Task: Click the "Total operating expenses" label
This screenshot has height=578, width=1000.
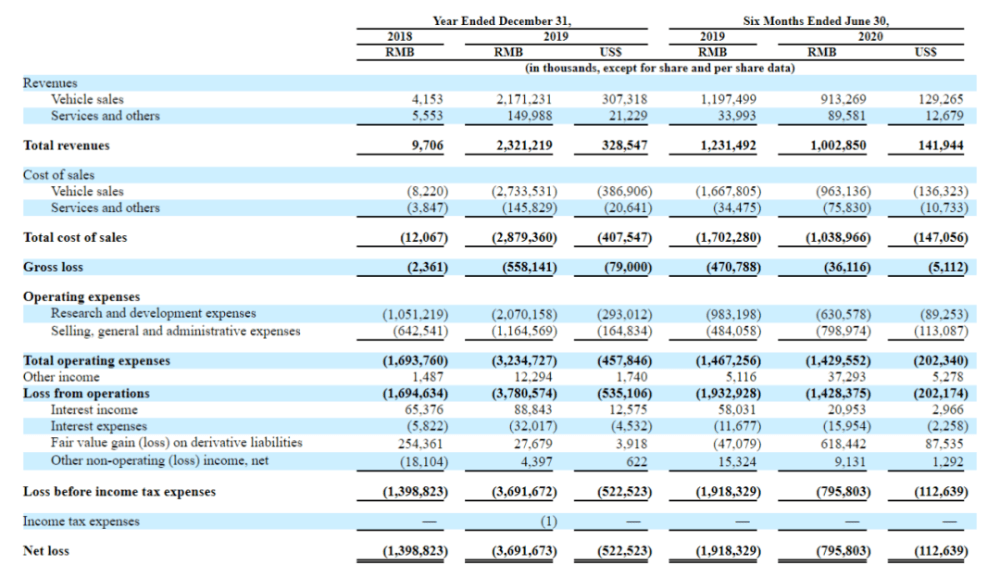Action: tap(97, 361)
